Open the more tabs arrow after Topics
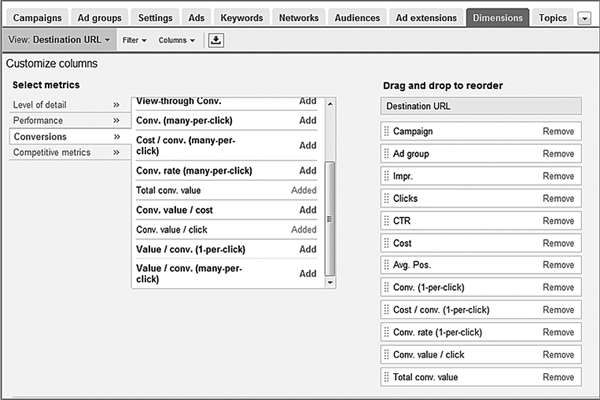Screen dimensions: 600x400 click(x=584, y=18)
